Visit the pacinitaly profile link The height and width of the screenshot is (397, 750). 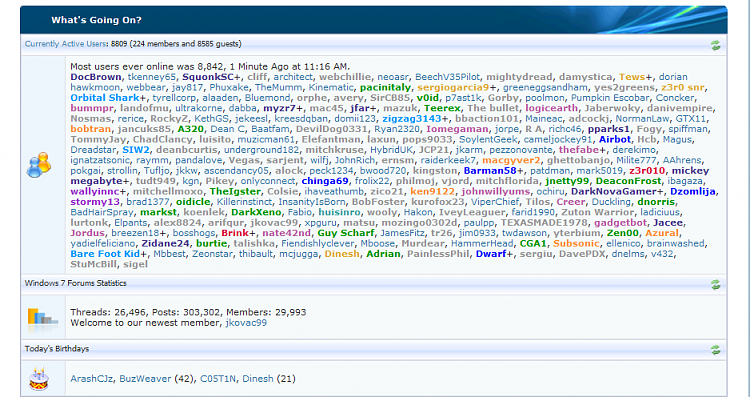click(x=385, y=88)
